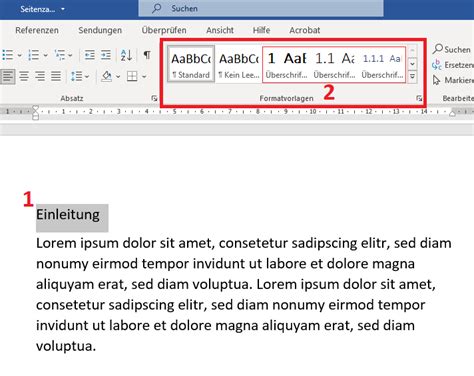Apply the Standard style

[x=191, y=64]
